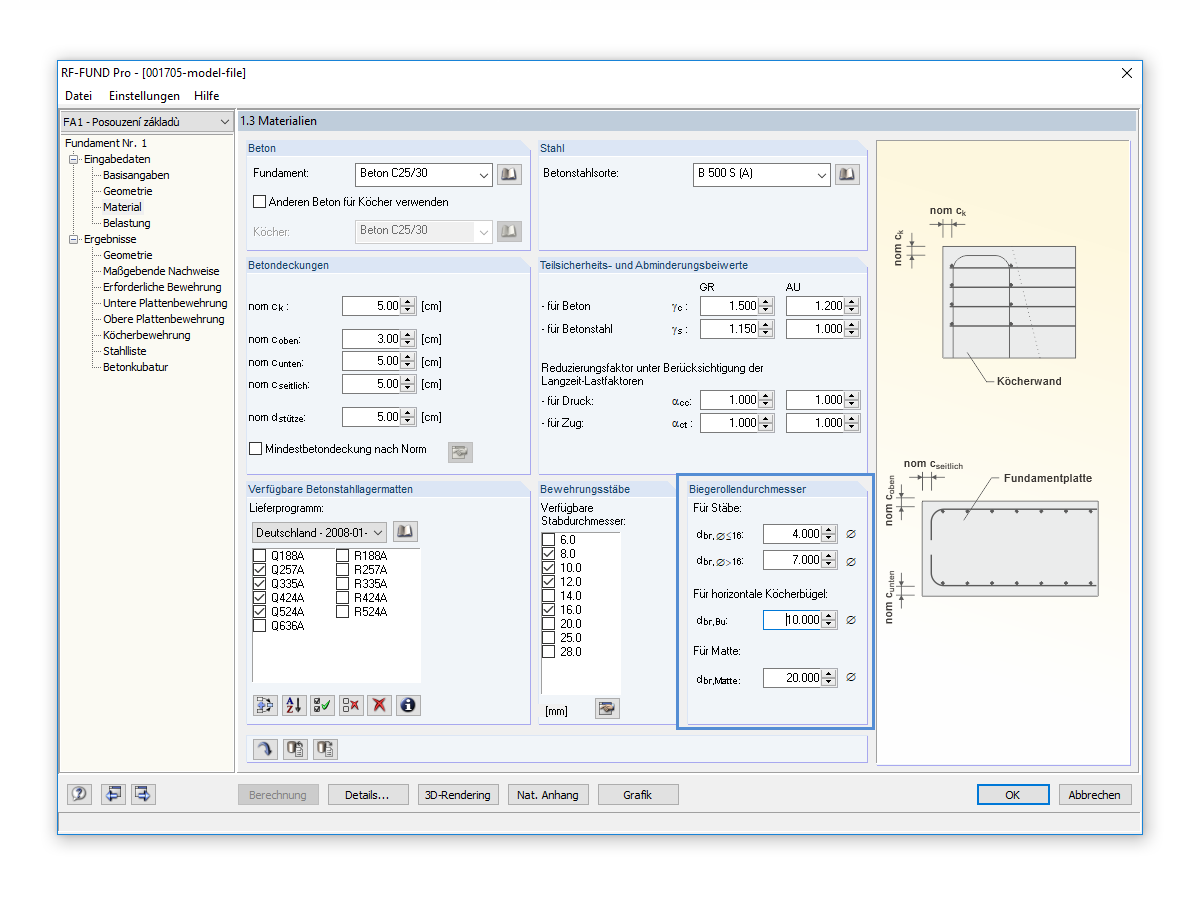The height and width of the screenshot is (900, 1200).
Task: Check the 6.0 bar diameter checkbox
Action: tap(548, 540)
